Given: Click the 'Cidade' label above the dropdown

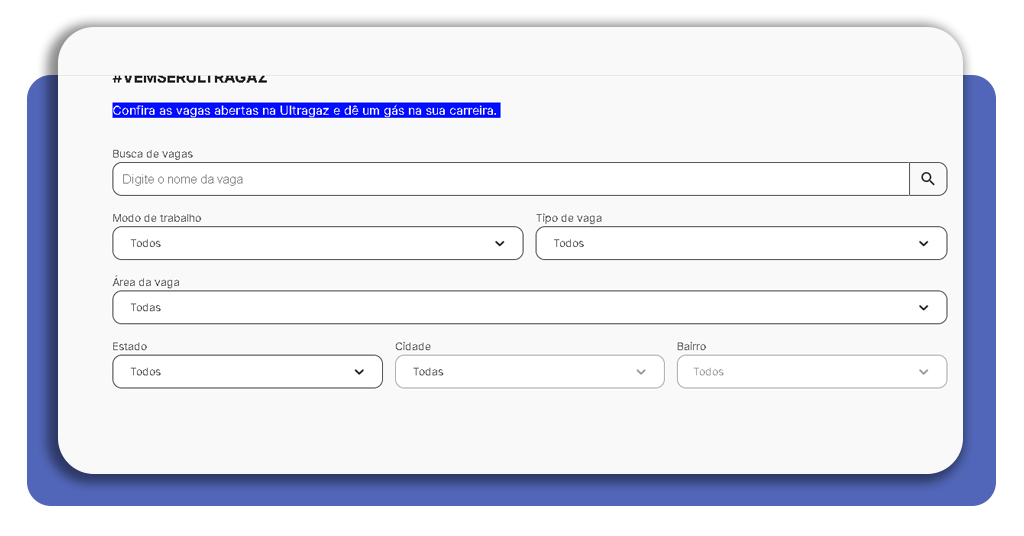Looking at the screenshot, I should coord(412,346).
